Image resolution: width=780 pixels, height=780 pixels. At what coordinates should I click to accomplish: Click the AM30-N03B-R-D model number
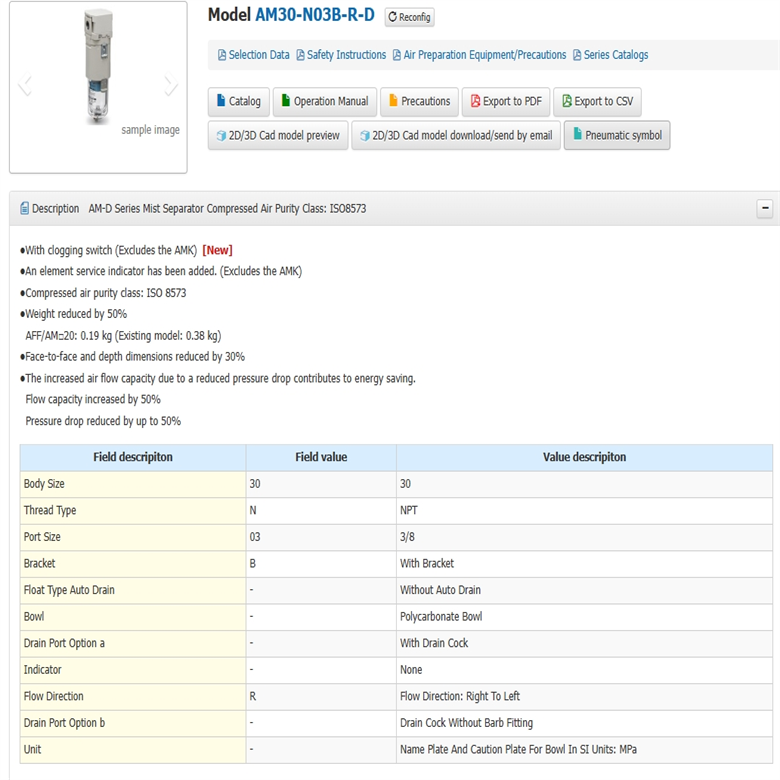(315, 15)
